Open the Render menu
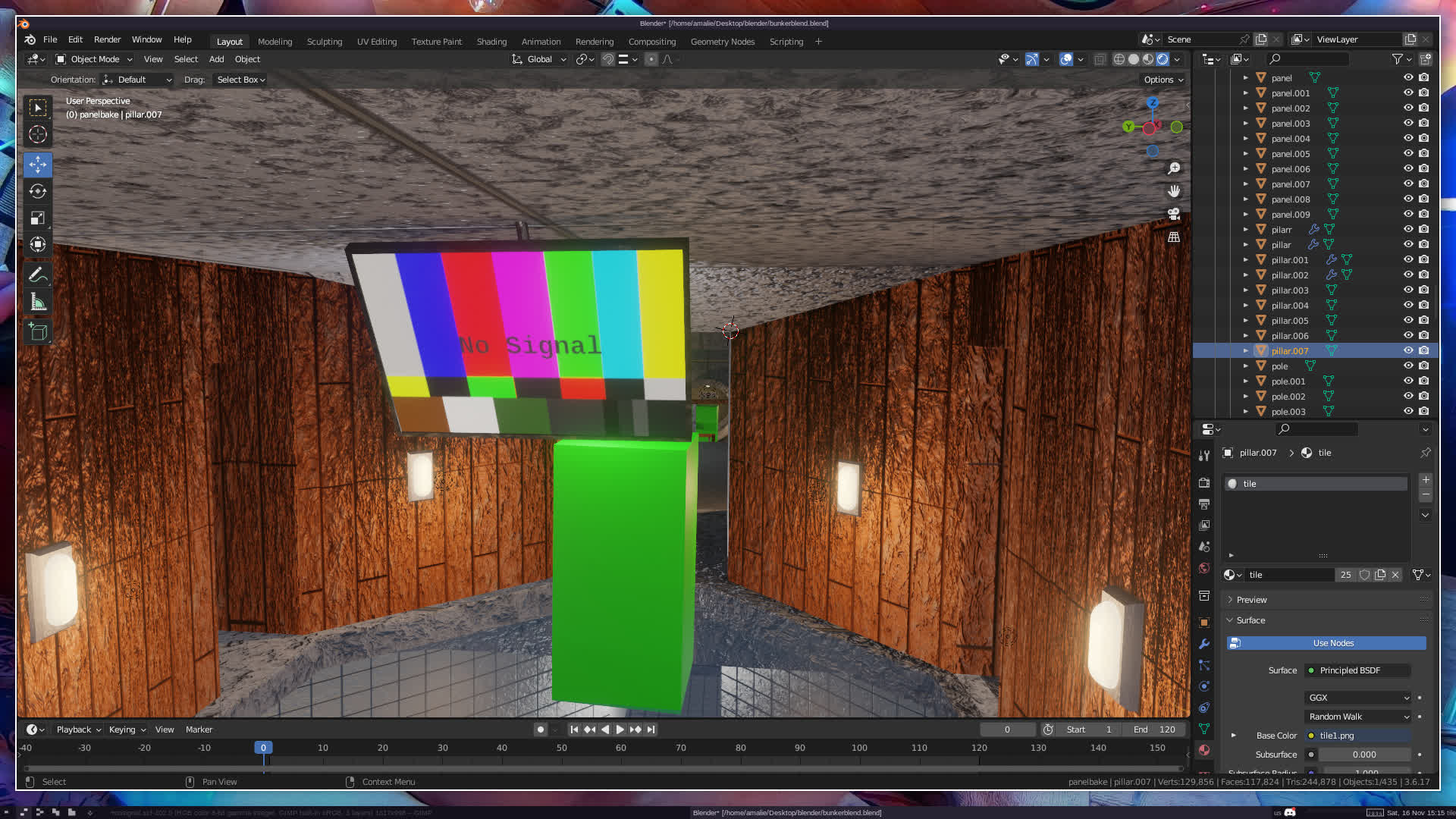Screen dimensions: 1456x819 (x=107, y=39)
